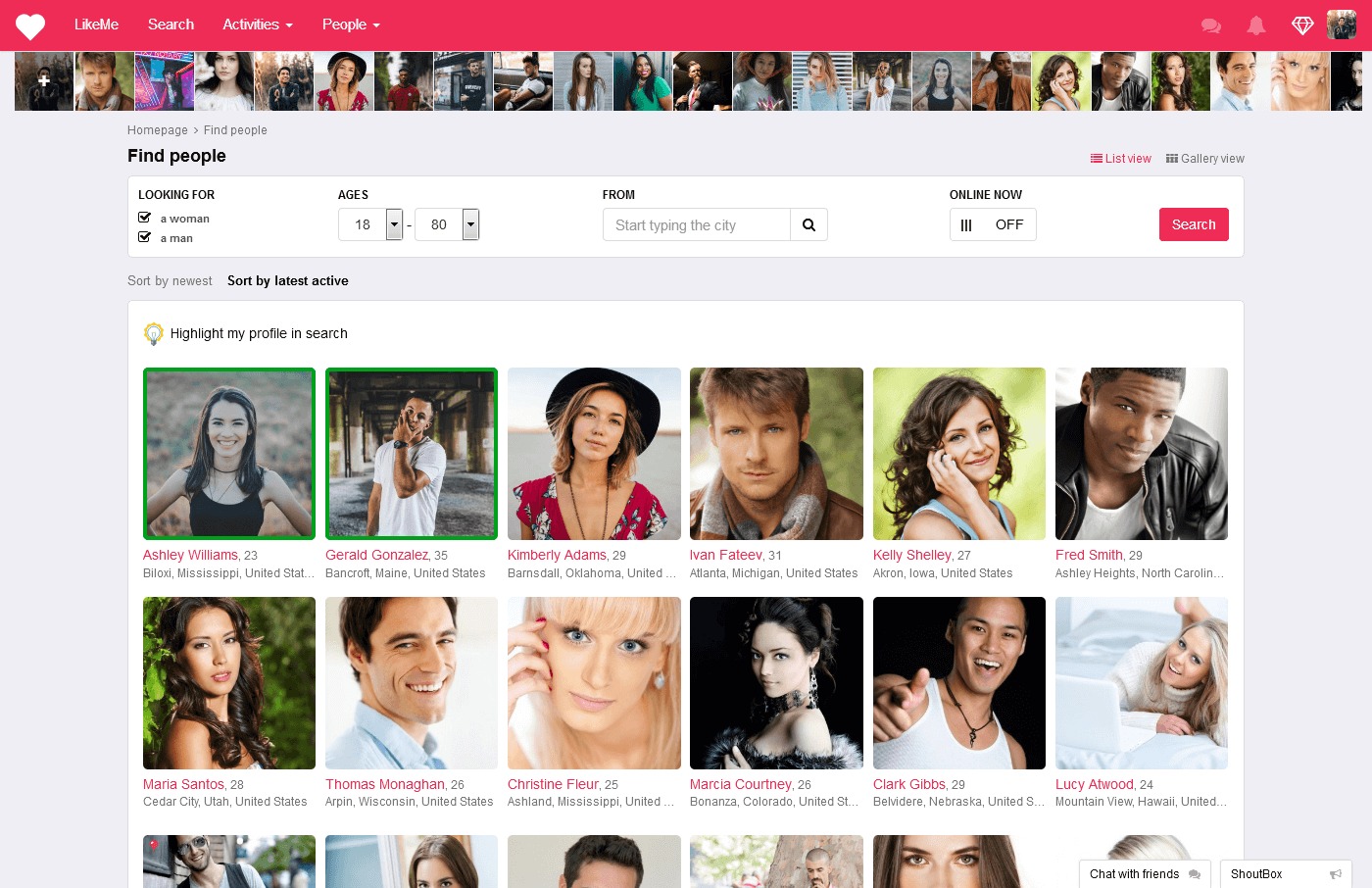Image resolution: width=1372 pixels, height=888 pixels.
Task: Click the city search magnifier icon
Action: [x=808, y=224]
